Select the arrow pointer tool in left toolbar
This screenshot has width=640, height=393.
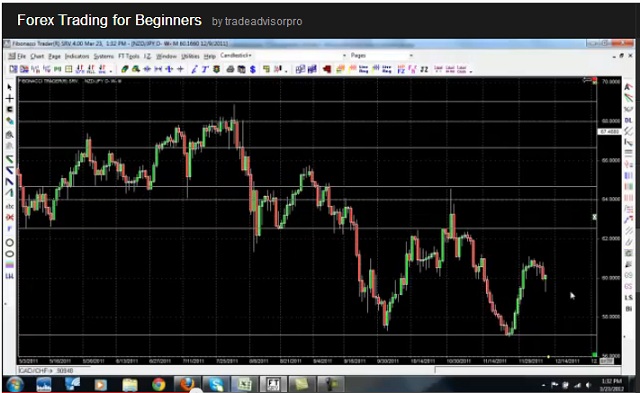tap(9, 87)
